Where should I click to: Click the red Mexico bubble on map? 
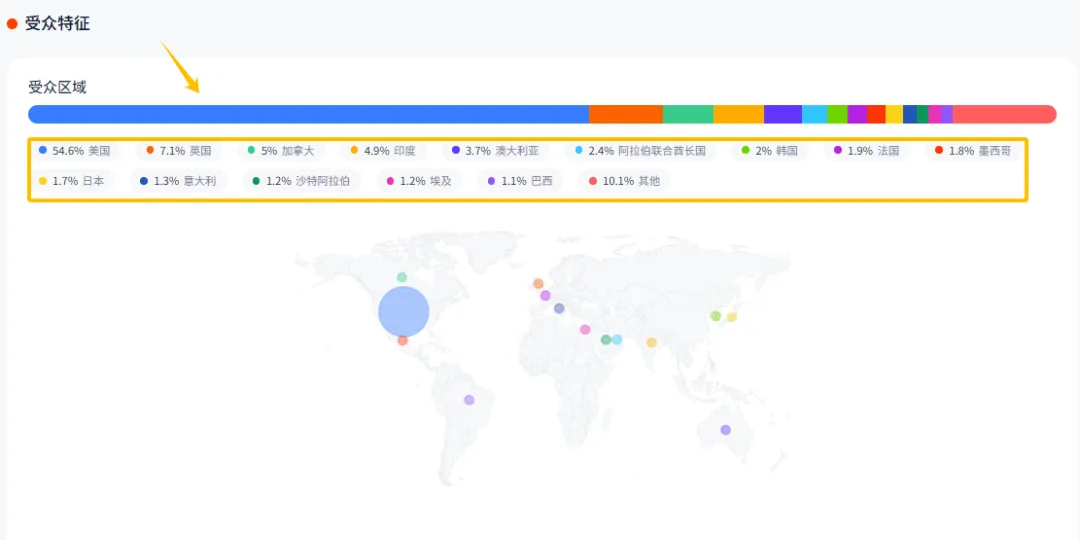403,341
